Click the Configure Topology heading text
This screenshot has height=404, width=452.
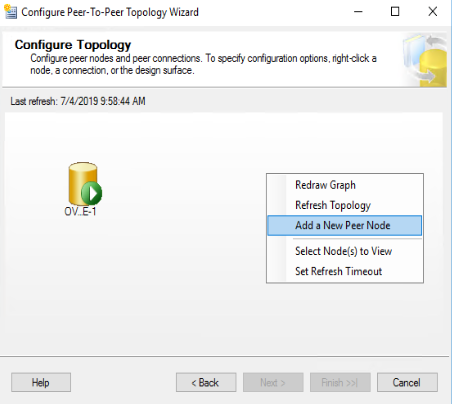(73, 45)
